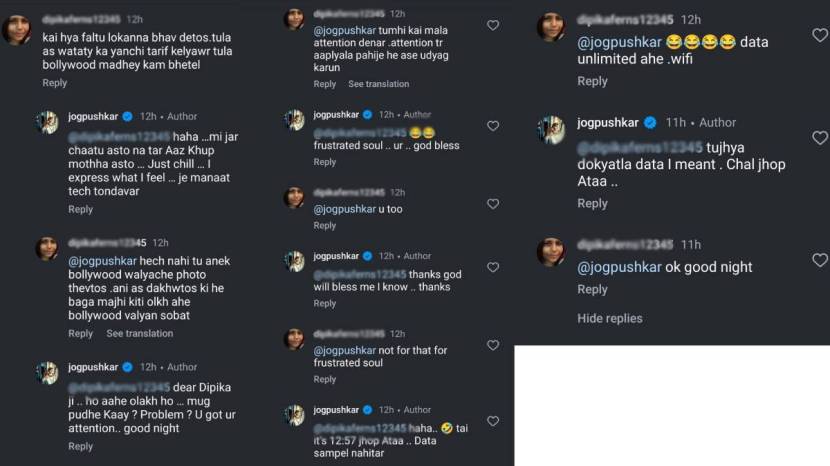Screen dimensions: 830x466
Task: Collapse the thread with Hide replies
Action: (x=610, y=318)
